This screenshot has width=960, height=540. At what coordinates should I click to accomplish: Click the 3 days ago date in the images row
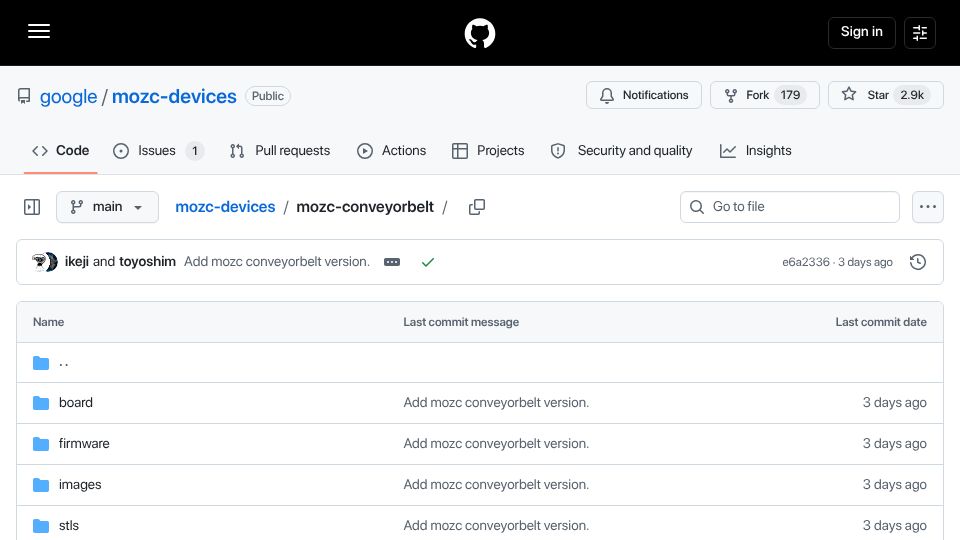894,484
